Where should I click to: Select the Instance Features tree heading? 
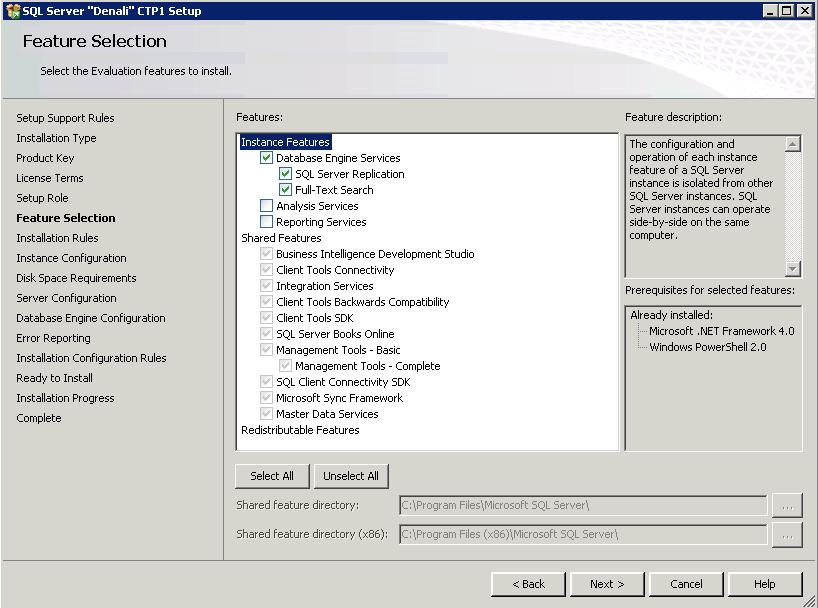coord(285,142)
